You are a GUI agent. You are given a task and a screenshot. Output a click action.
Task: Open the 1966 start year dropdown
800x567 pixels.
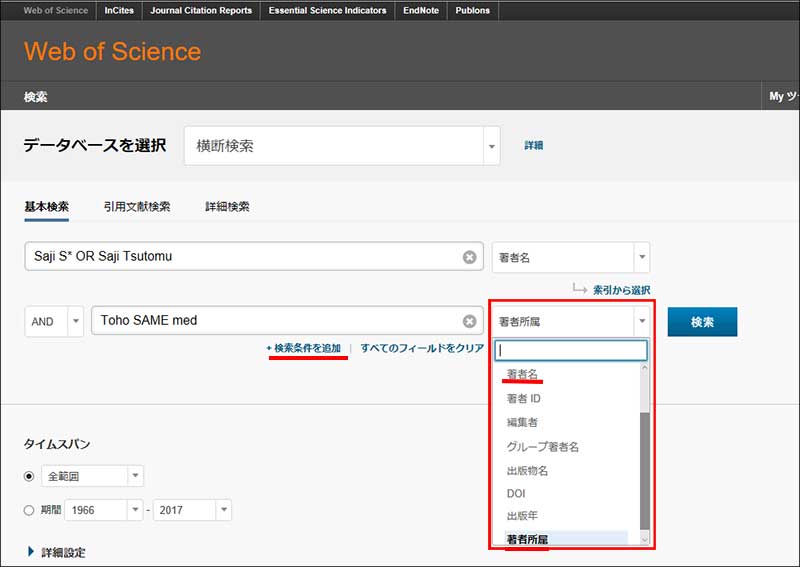click(x=104, y=510)
